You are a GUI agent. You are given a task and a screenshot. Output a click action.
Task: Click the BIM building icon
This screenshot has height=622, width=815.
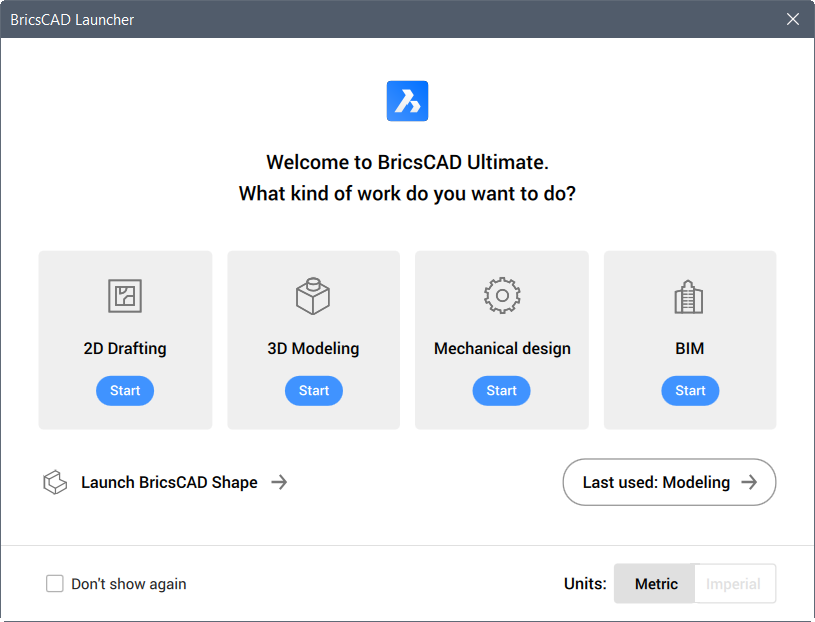coord(689,297)
